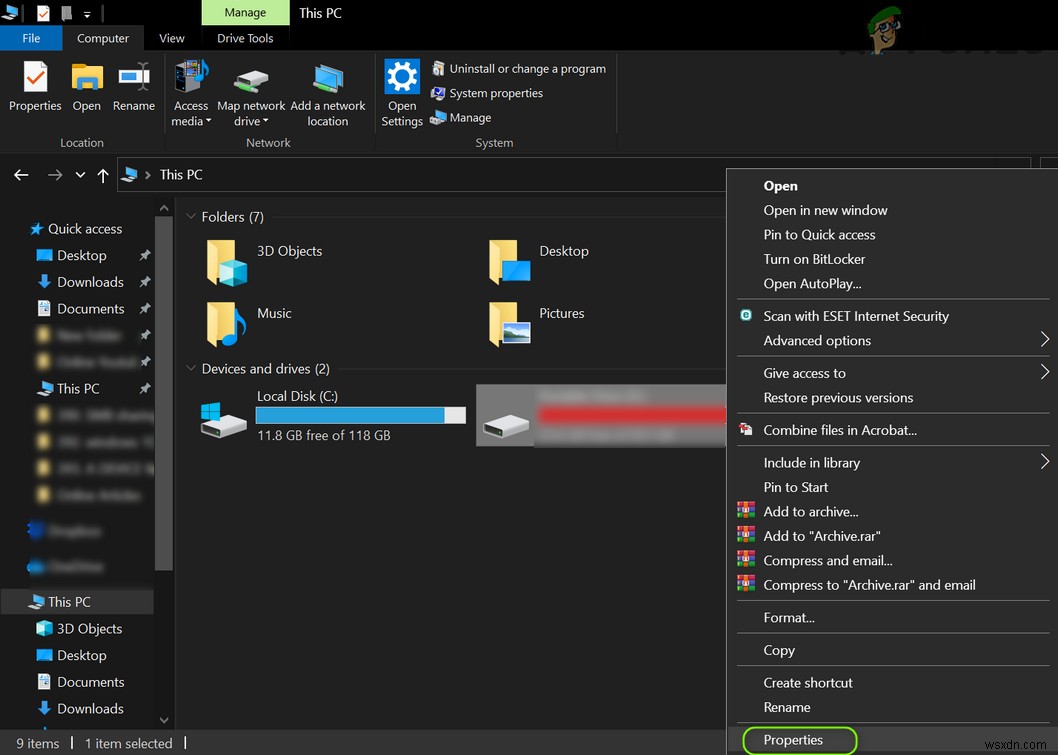Select the blurred second drive icon

[506, 425]
